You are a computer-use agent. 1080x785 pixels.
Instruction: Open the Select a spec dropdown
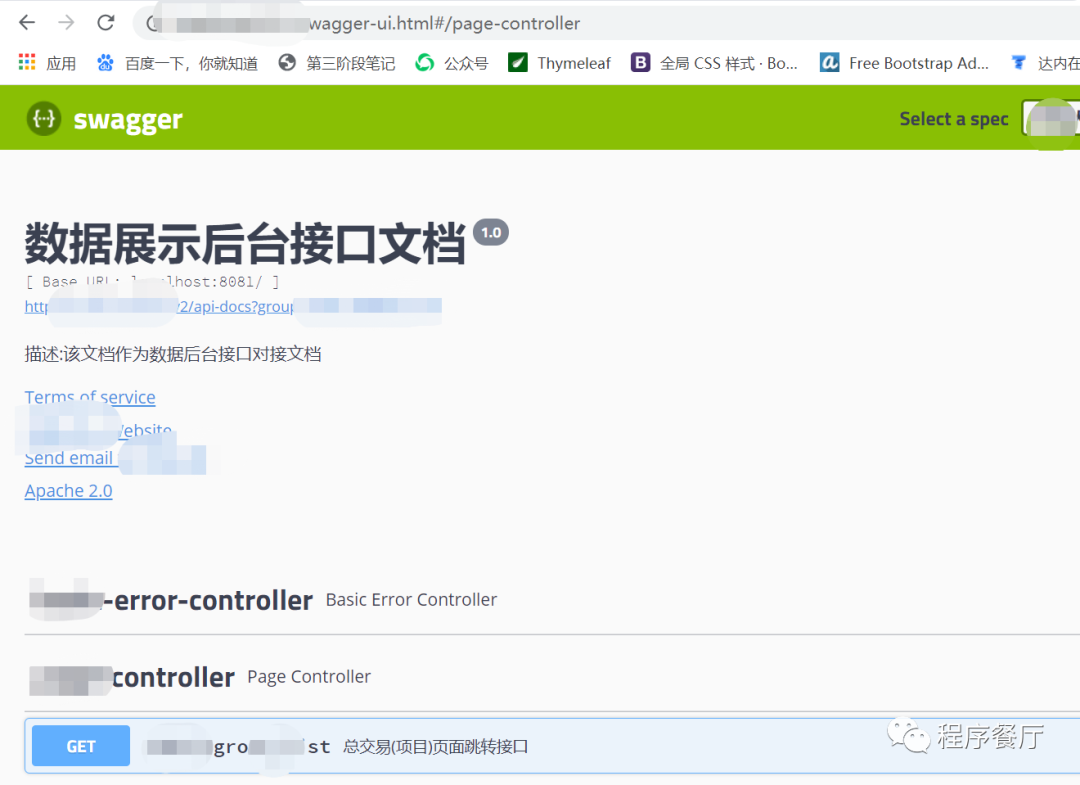[1050, 118]
